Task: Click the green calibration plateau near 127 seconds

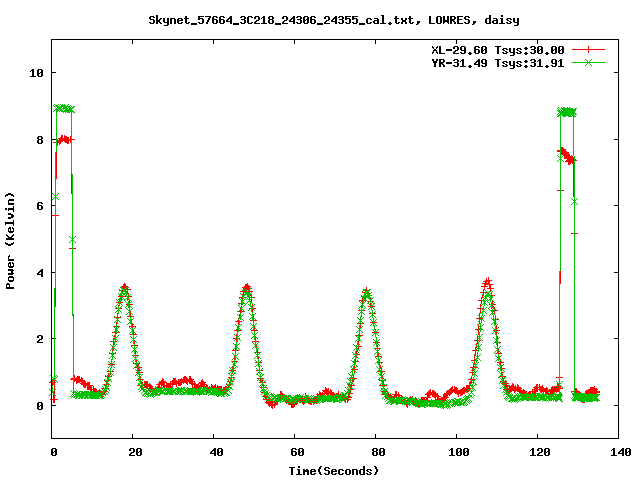Action: click(x=567, y=112)
